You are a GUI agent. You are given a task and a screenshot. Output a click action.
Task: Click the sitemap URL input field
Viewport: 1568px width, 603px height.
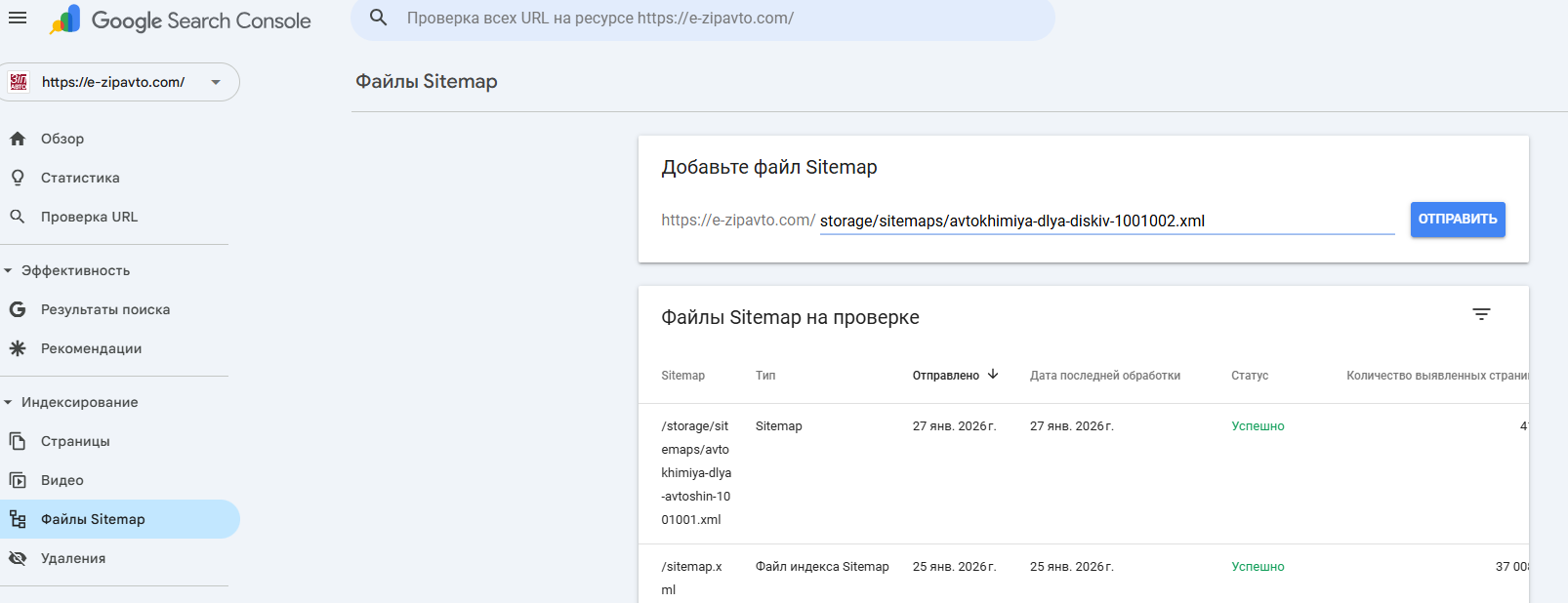click(1105, 221)
